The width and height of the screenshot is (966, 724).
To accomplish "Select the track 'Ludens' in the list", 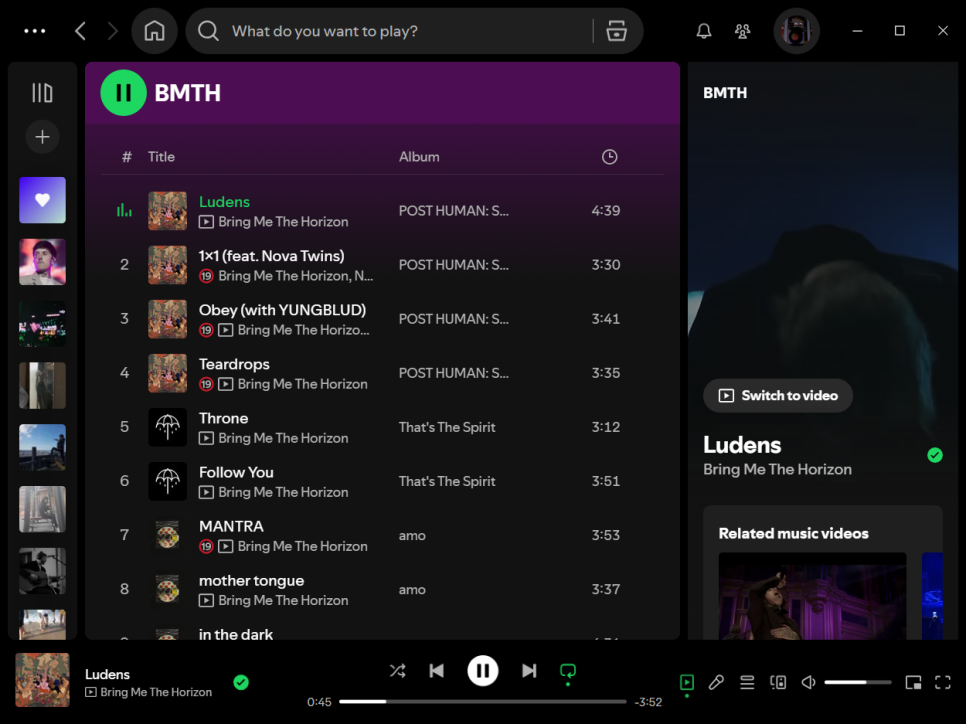I will (x=224, y=202).
